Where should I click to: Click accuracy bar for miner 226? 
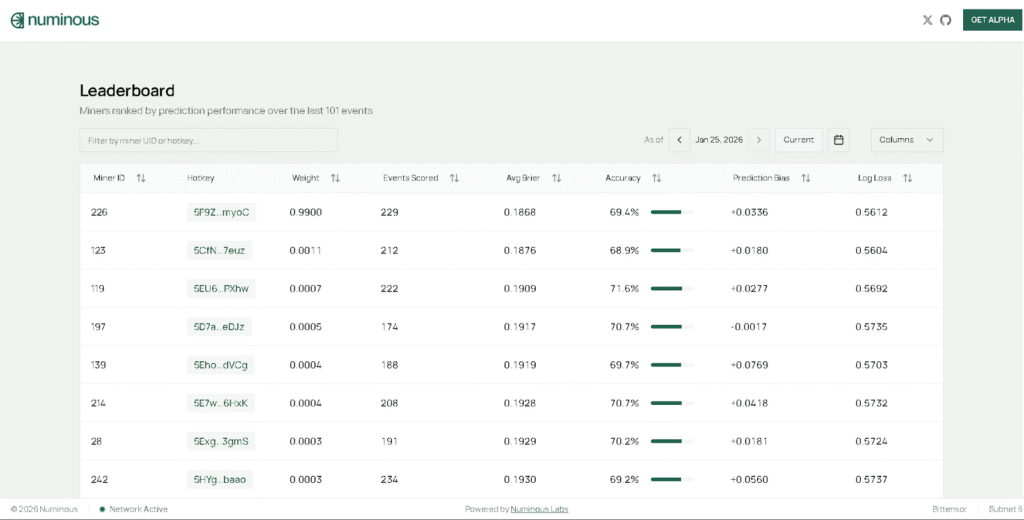click(671, 212)
